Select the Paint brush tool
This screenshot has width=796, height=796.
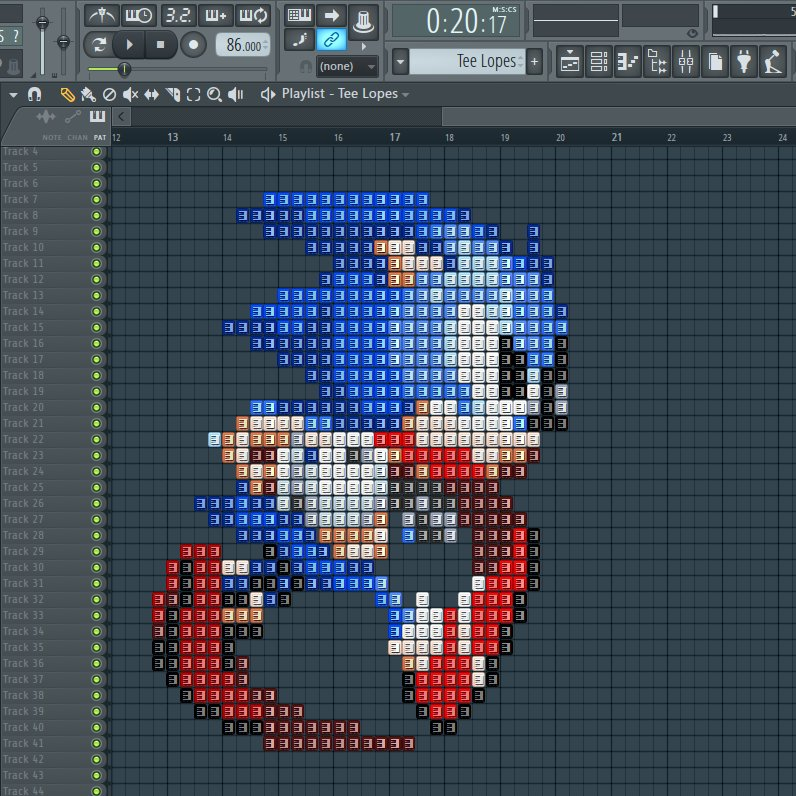[x=88, y=94]
